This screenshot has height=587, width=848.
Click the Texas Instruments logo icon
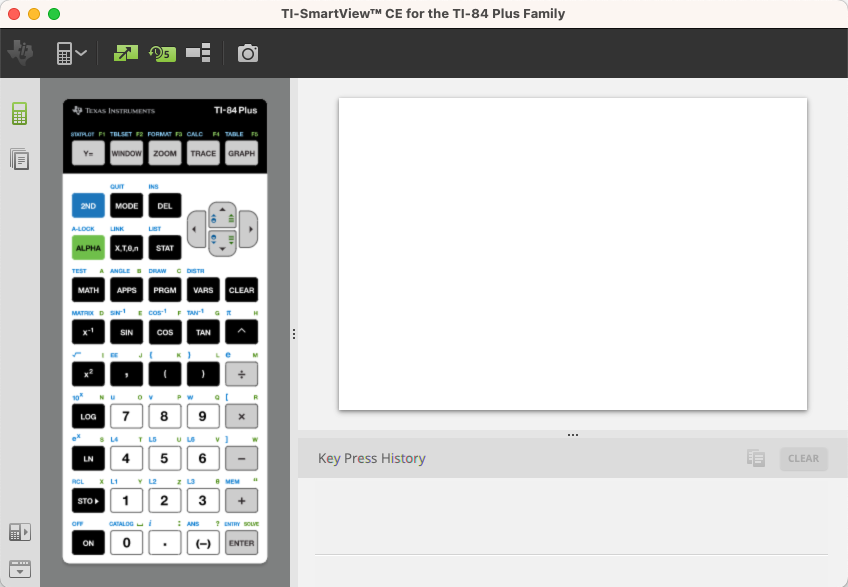(x=21, y=53)
